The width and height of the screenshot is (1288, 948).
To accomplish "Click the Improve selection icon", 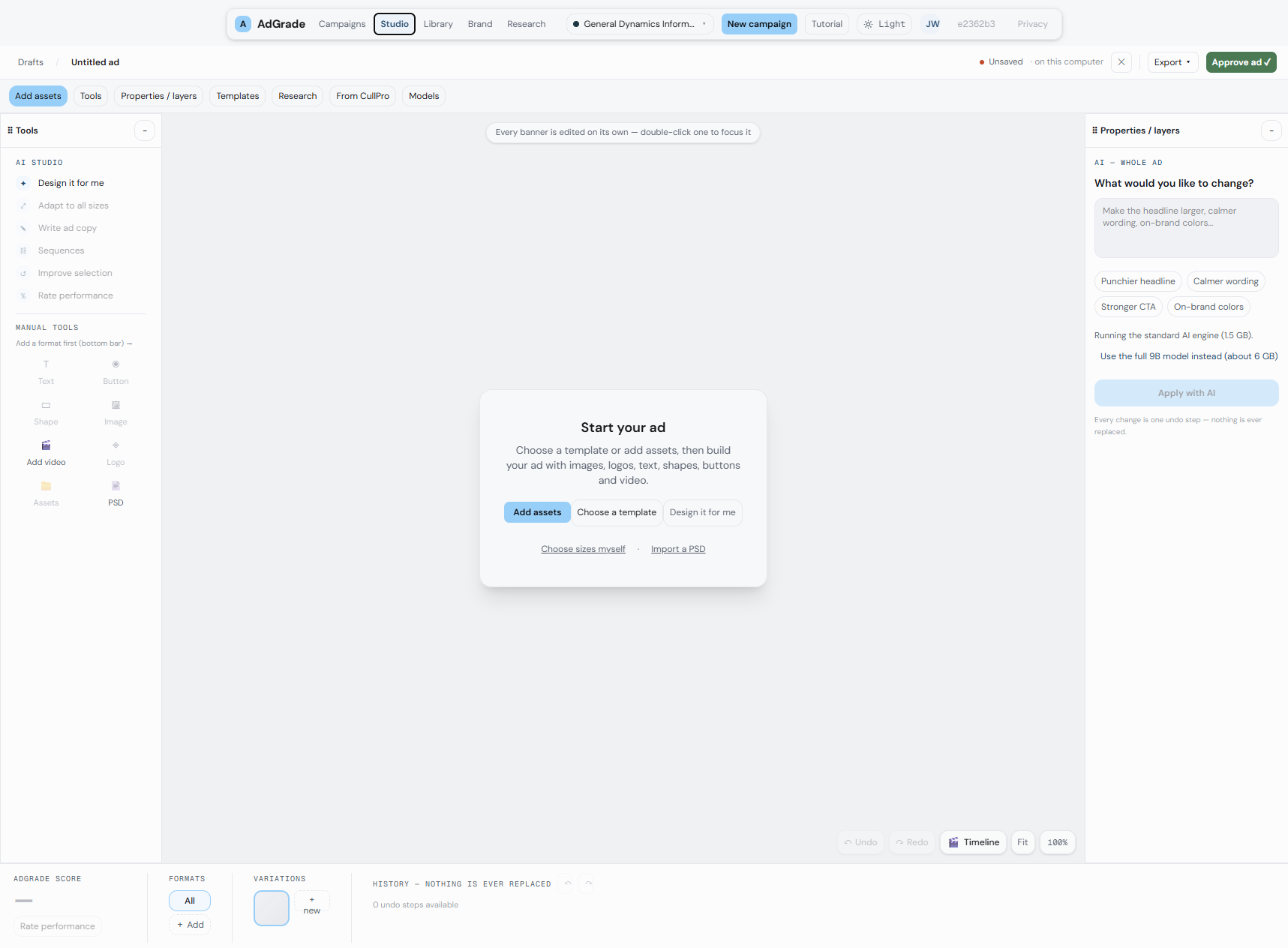I will (x=23, y=273).
